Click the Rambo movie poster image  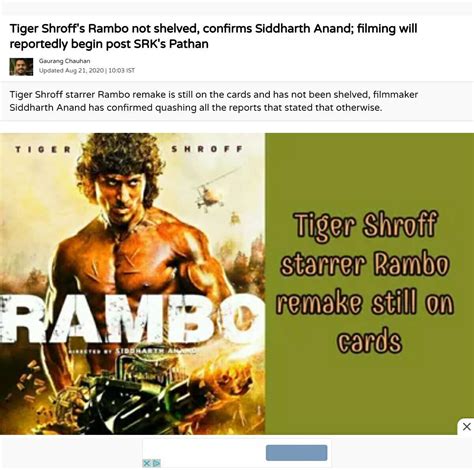[132, 283]
